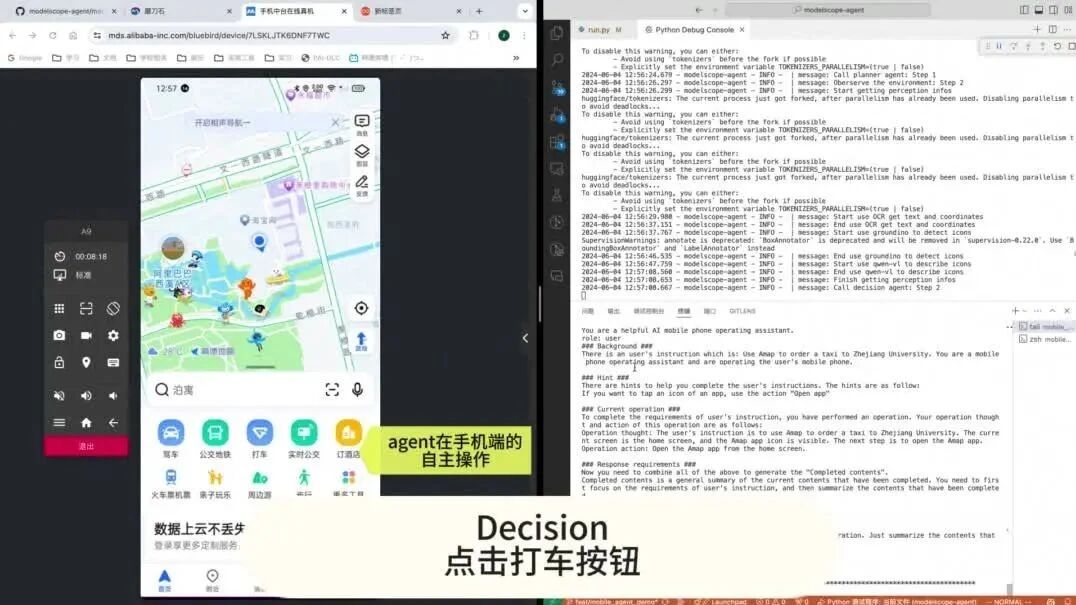The image size is (1076, 605).
Task: Bookmark this page with star icon
Action: coord(445,36)
